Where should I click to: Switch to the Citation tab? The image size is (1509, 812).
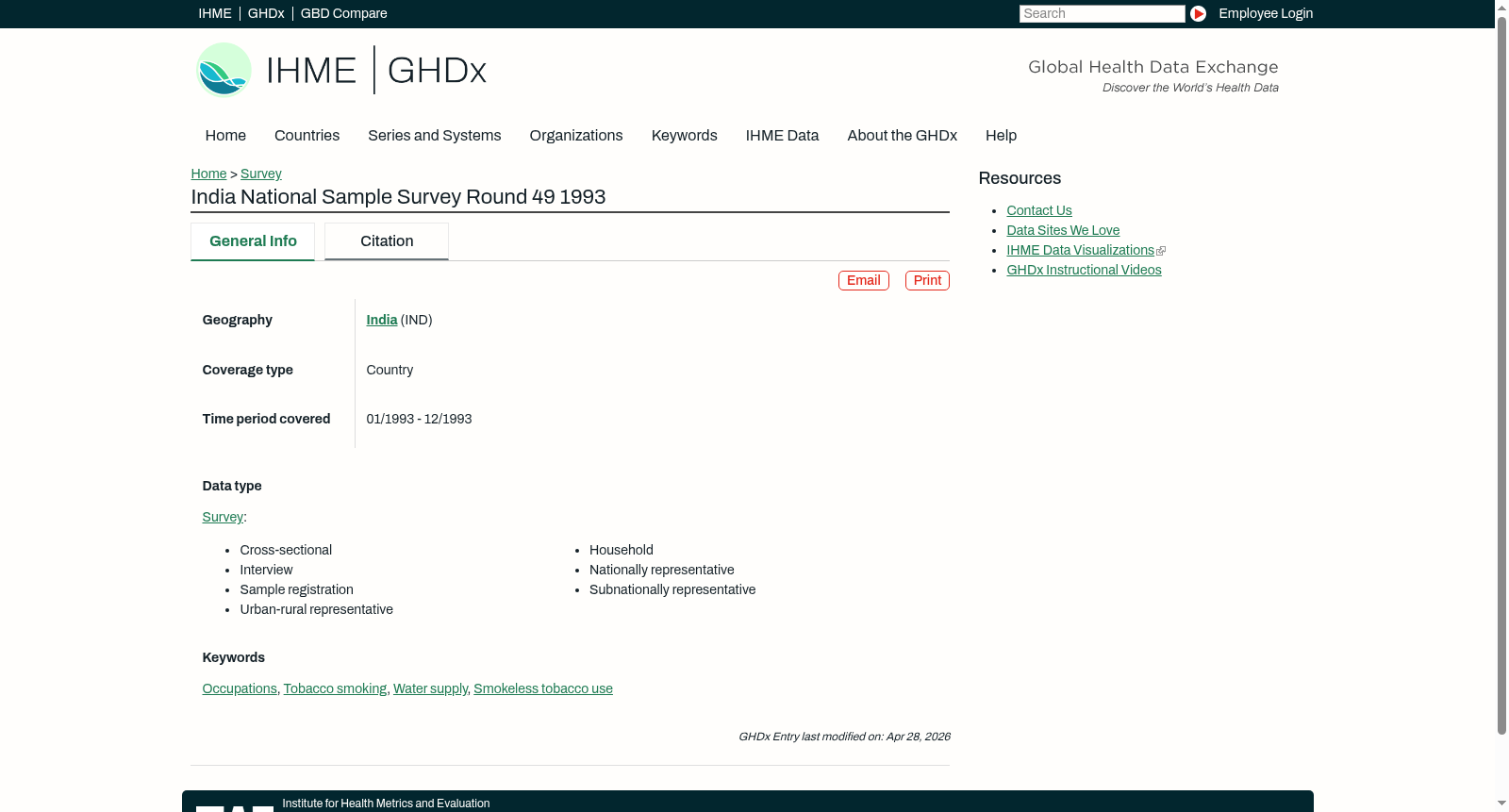387,241
